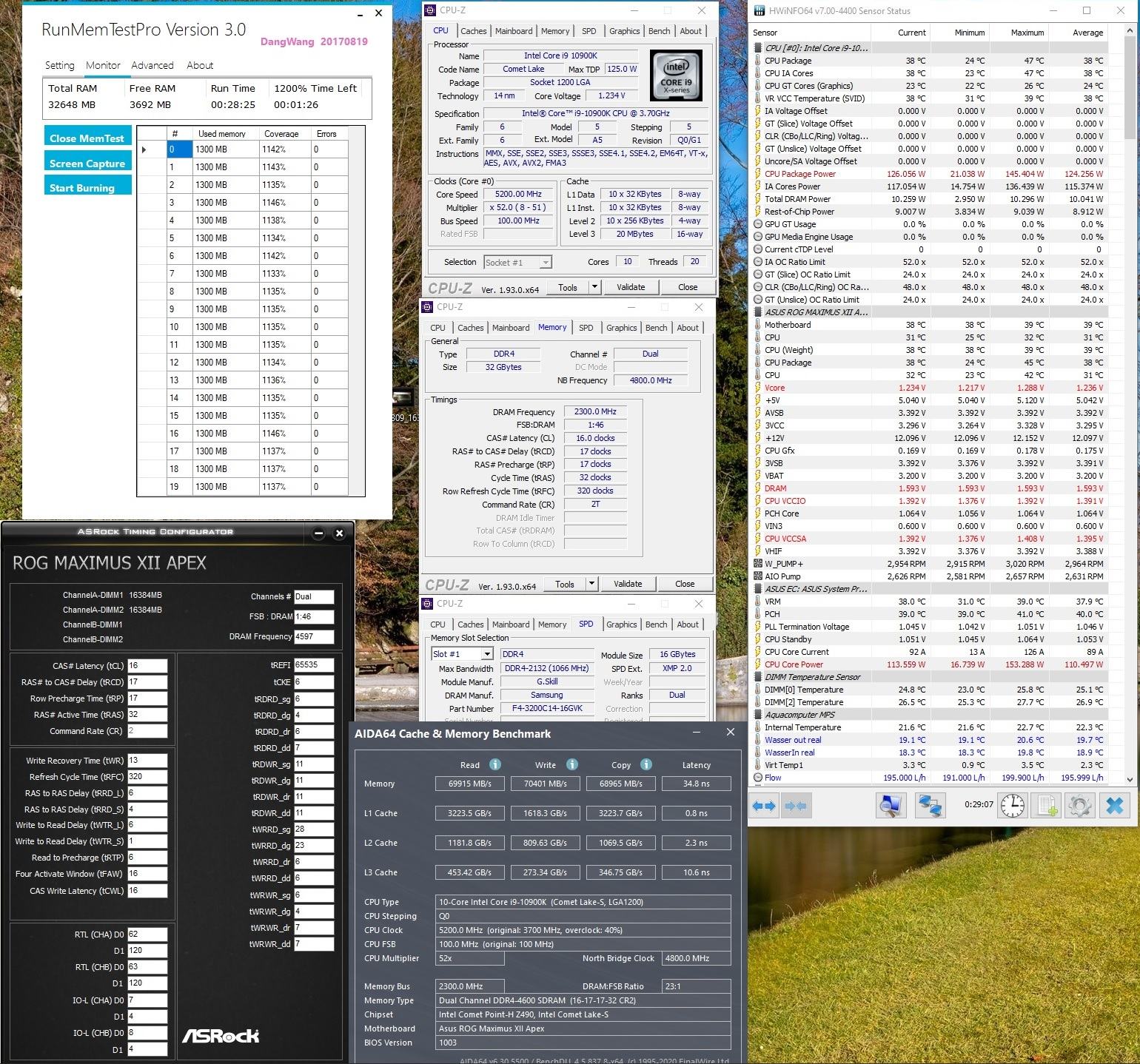The image size is (1140, 1064).
Task: Collapse the Aquacomputer MPS sensor group
Action: (758, 715)
